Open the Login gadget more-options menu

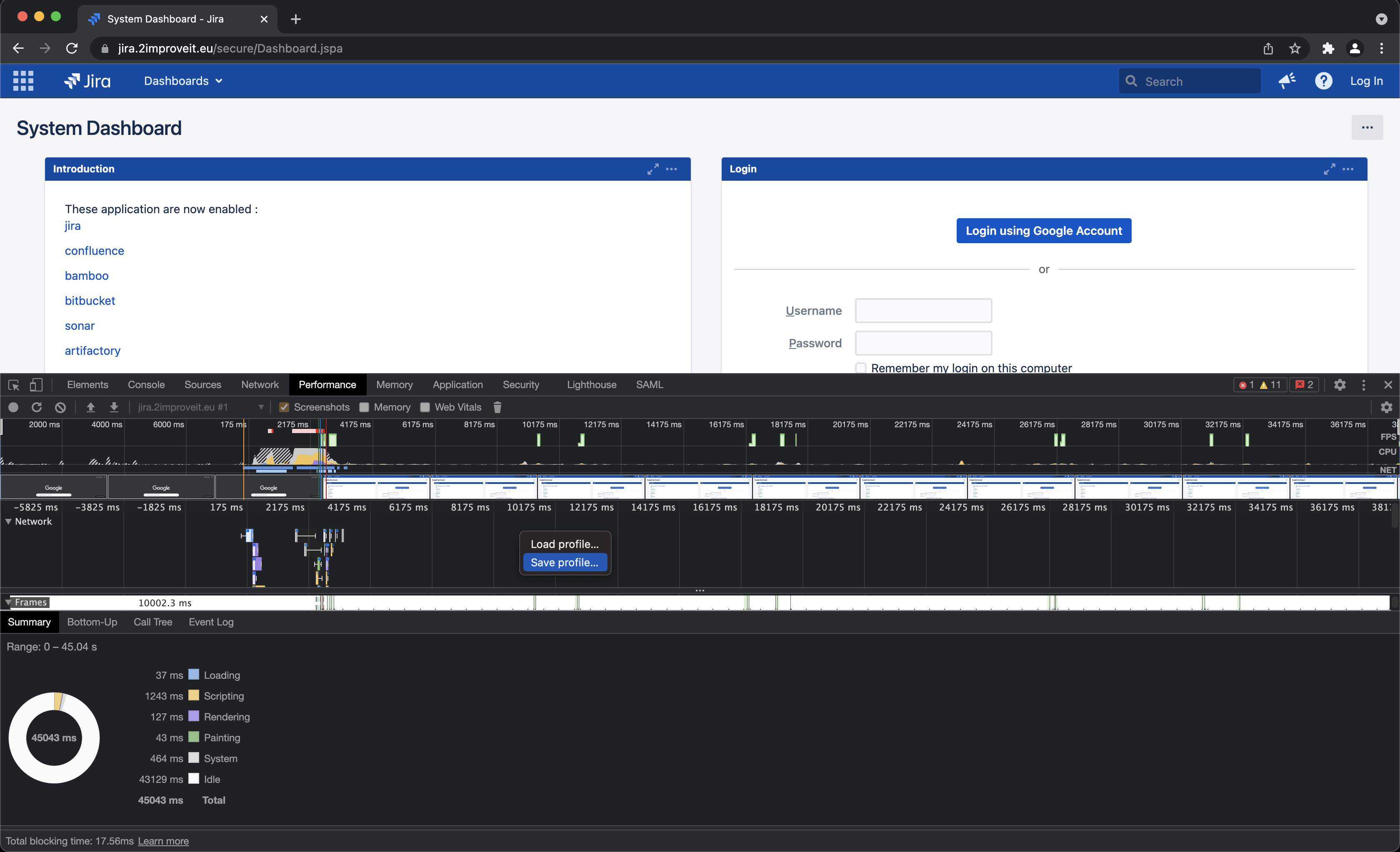pyautogui.click(x=1348, y=169)
